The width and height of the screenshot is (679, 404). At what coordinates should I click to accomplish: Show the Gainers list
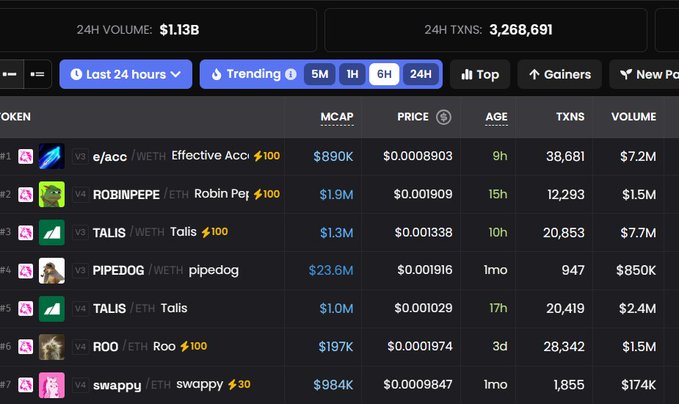[559, 74]
